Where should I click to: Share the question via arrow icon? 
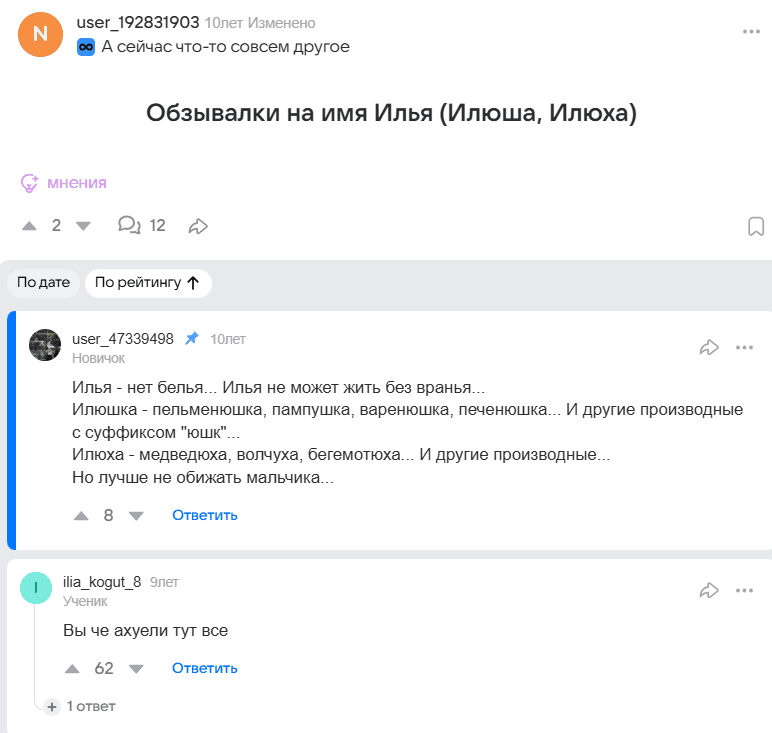[198, 226]
